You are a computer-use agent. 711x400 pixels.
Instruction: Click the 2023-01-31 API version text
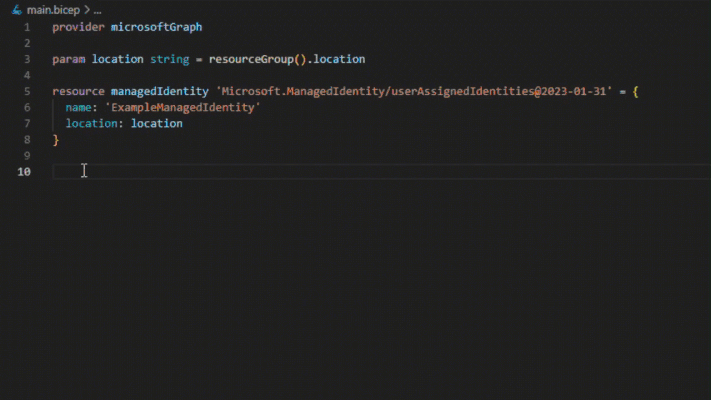click(x=573, y=92)
